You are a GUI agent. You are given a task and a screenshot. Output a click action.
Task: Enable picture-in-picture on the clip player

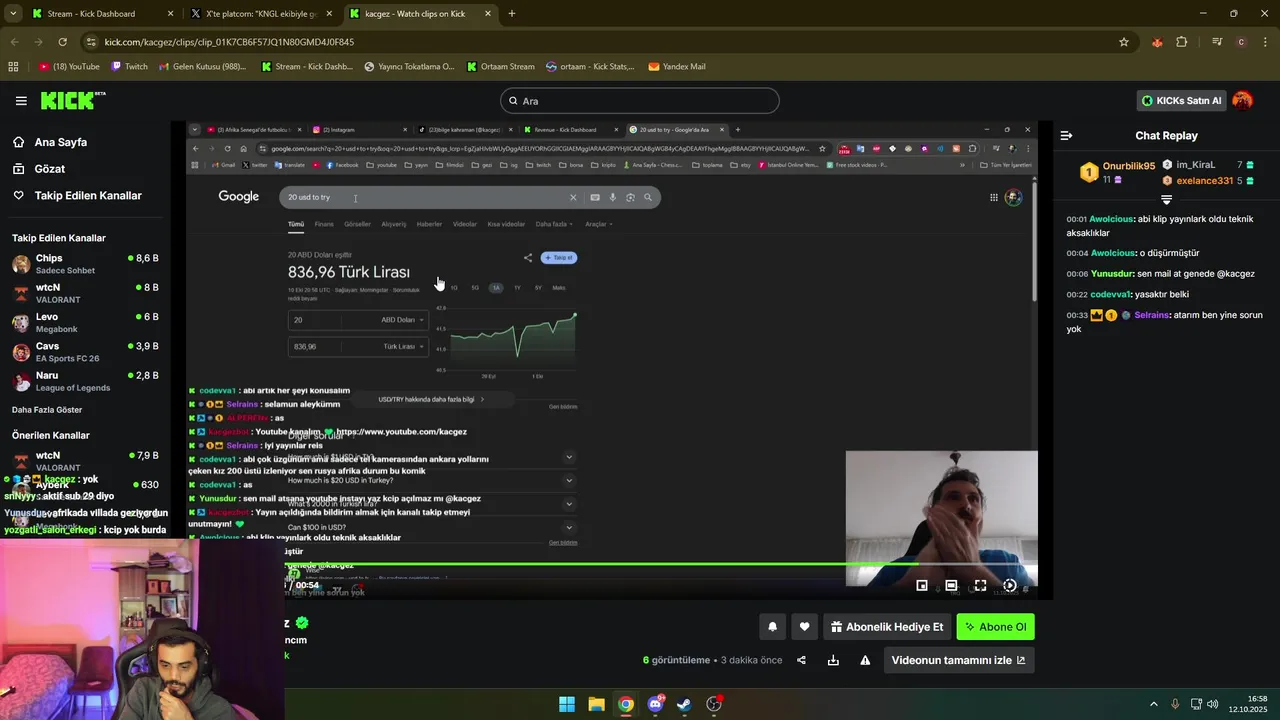coord(922,585)
